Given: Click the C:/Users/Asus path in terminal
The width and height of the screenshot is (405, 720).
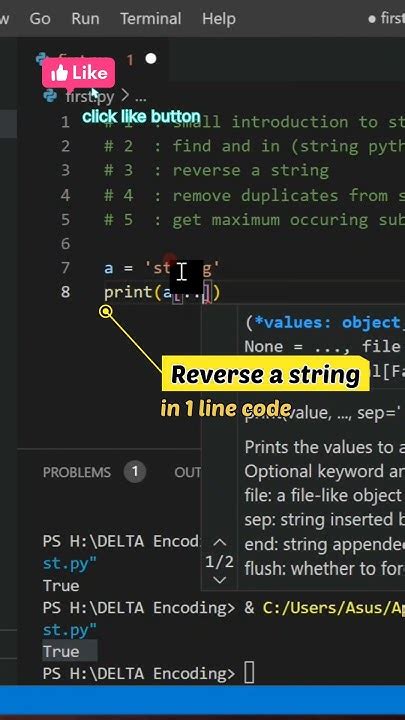Looking at the screenshot, I should coord(333,608).
